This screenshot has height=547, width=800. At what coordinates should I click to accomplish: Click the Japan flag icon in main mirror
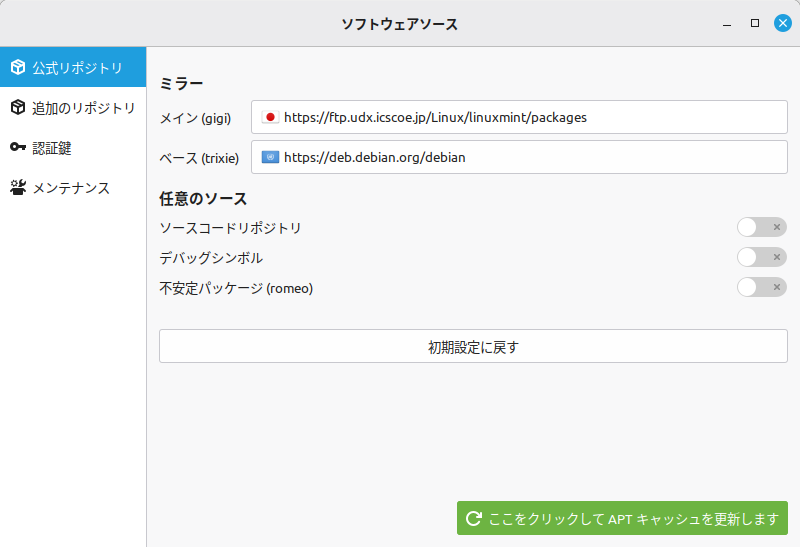click(x=269, y=117)
